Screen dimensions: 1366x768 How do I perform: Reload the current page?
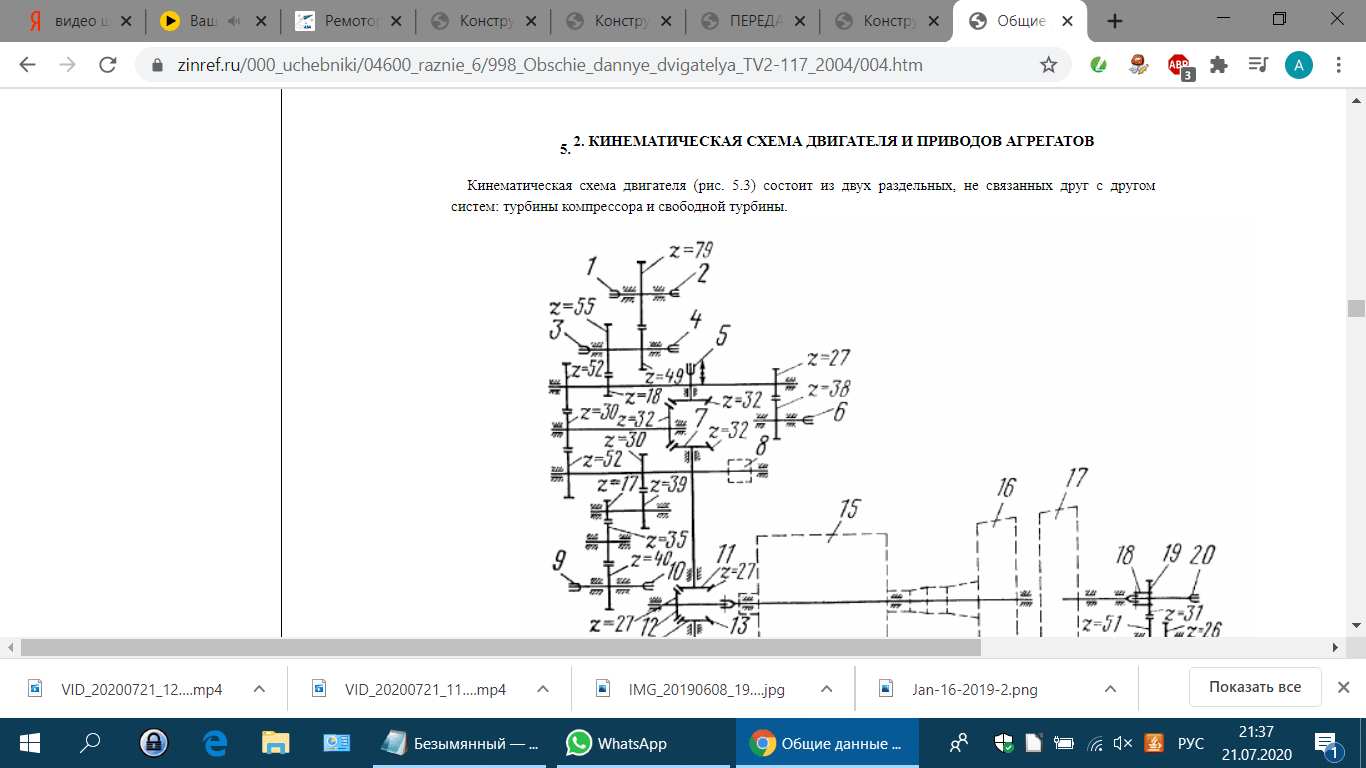point(108,65)
